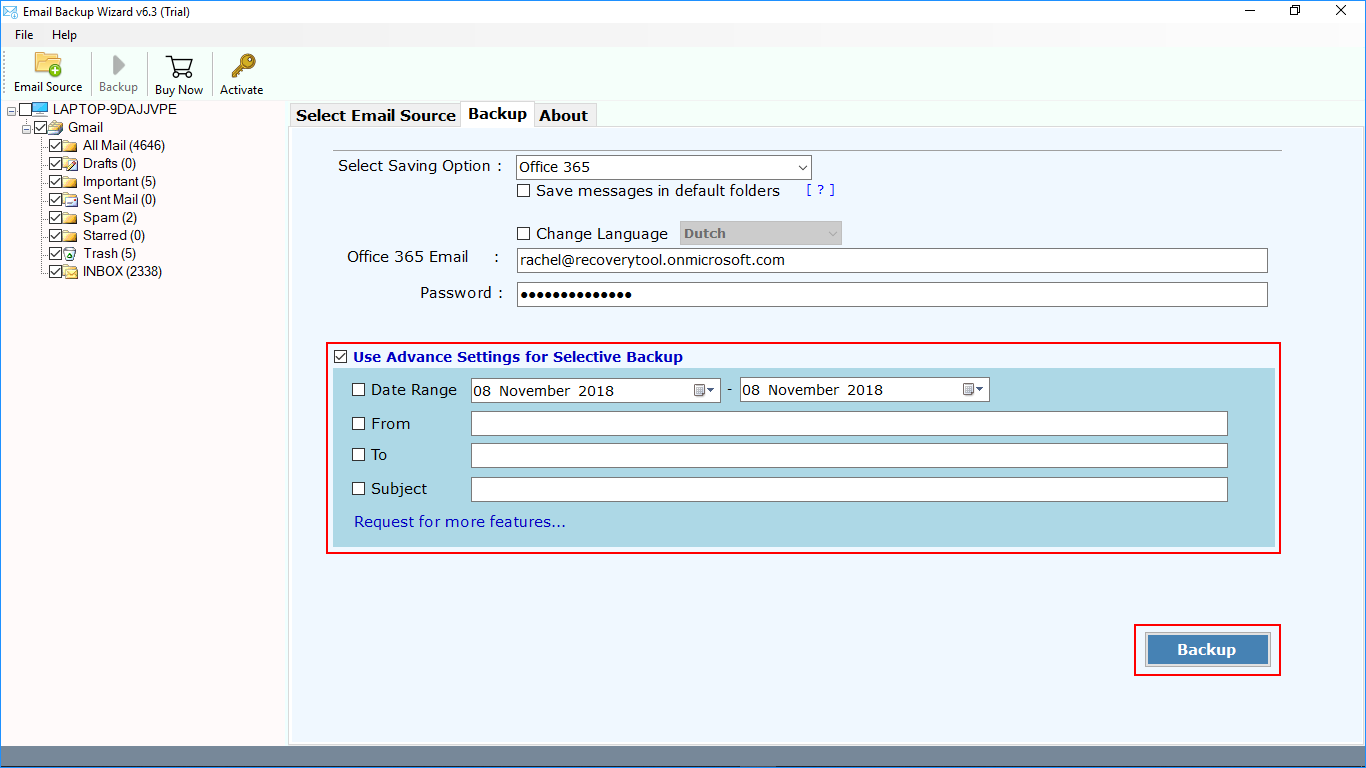Select Sent Mail (0) folder label
Image resolution: width=1366 pixels, height=768 pixels.
(119, 199)
